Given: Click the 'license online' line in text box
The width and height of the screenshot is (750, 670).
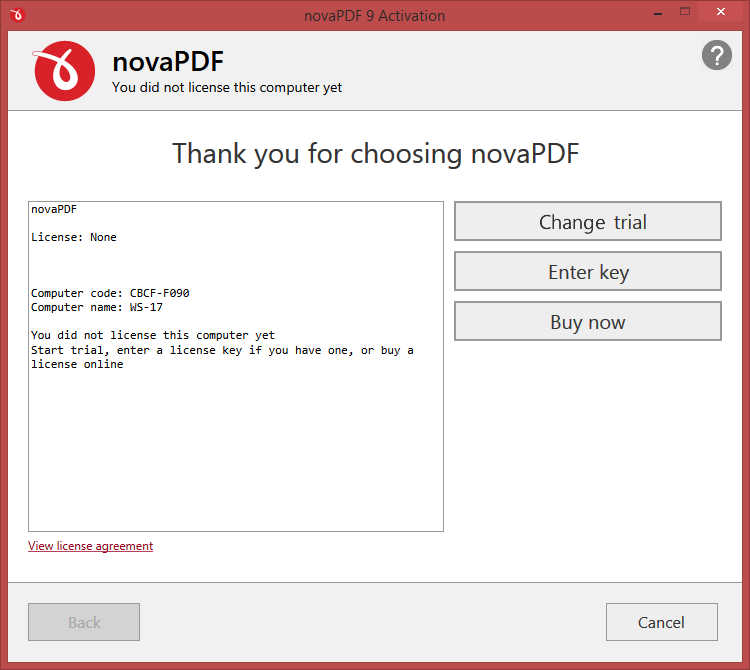Looking at the screenshot, I should [x=77, y=364].
